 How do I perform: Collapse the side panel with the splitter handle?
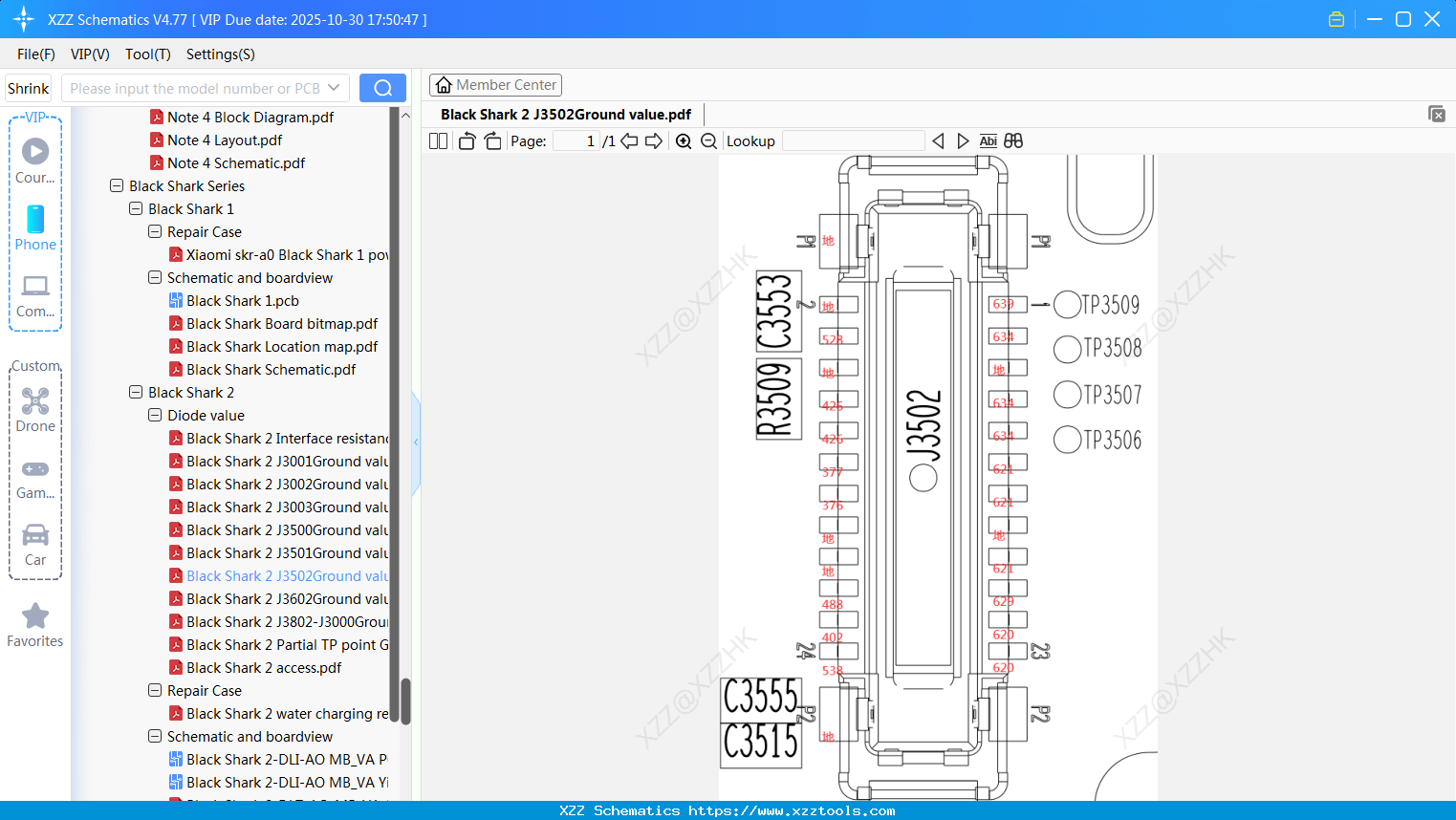point(416,442)
